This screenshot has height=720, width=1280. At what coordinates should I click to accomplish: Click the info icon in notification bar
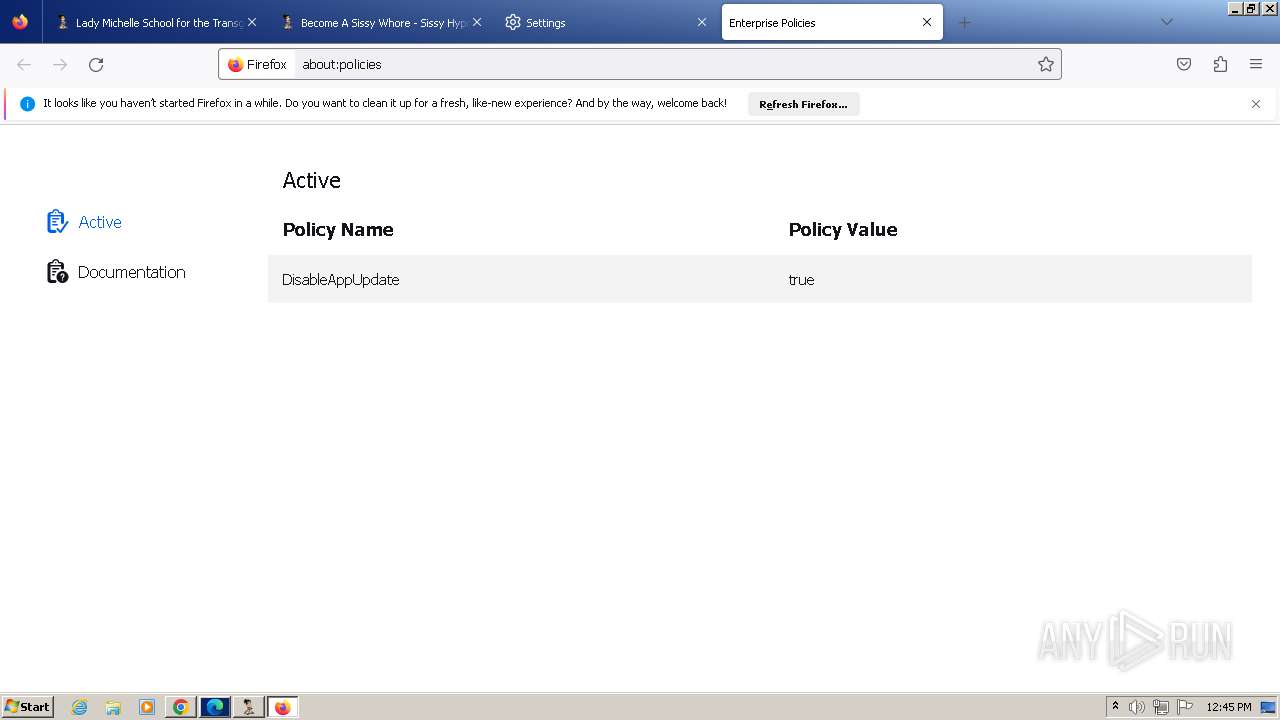[27, 103]
